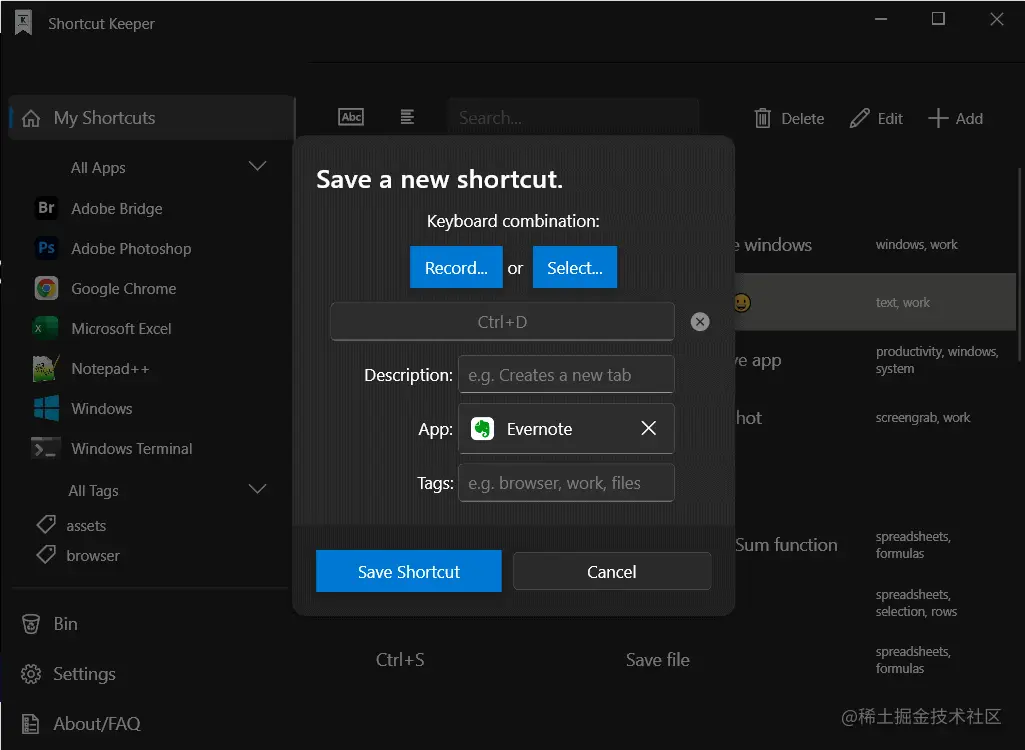1025x750 pixels.
Task: Select the Adobe Photoshop icon in sidebar
Action: [x=46, y=248]
